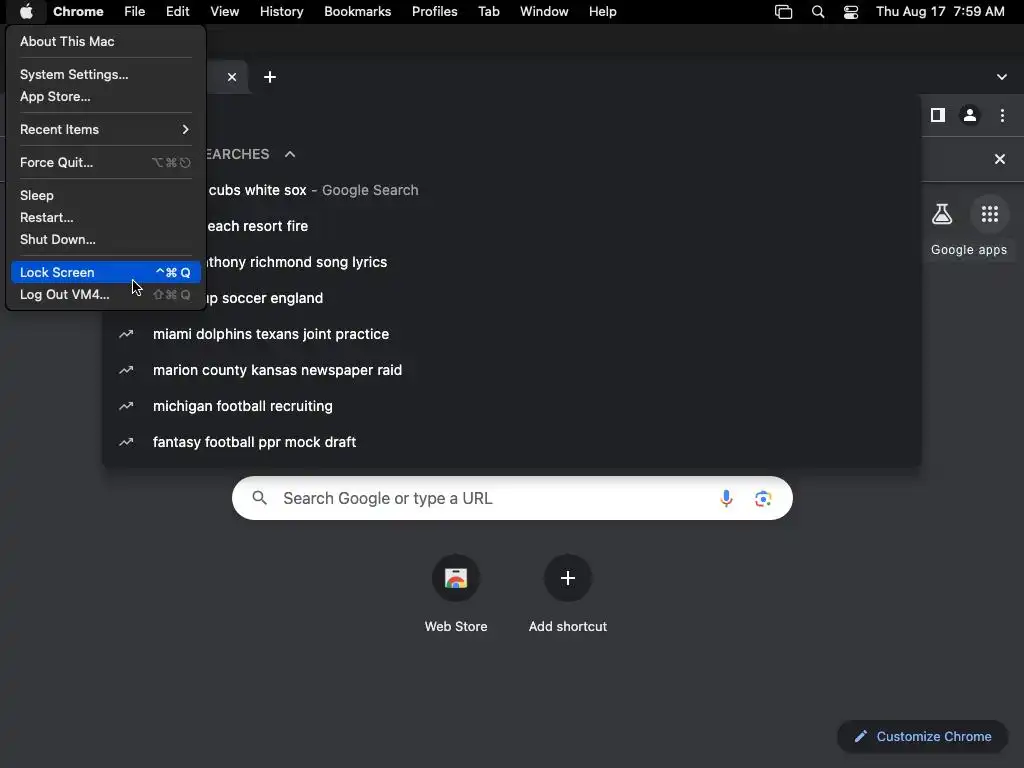The height and width of the screenshot is (768, 1024).
Task: Toggle Chrome side panel icon
Action: [x=938, y=116]
